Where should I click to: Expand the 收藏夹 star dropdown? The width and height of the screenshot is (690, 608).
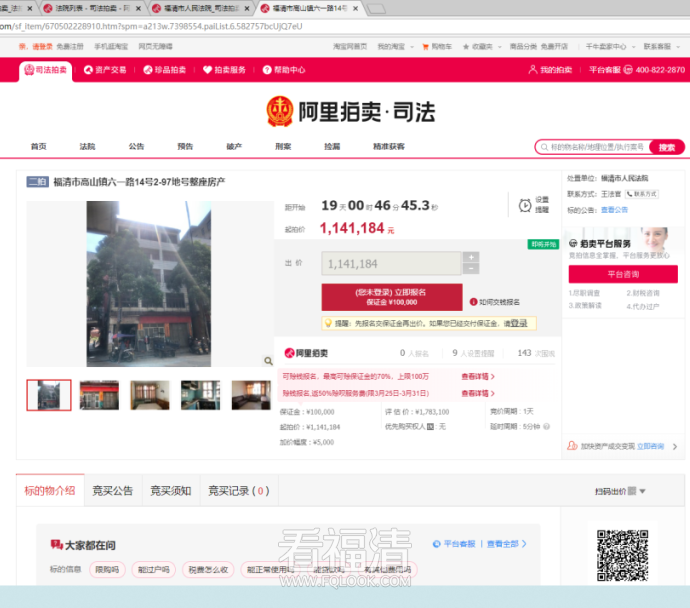[x=481, y=47]
